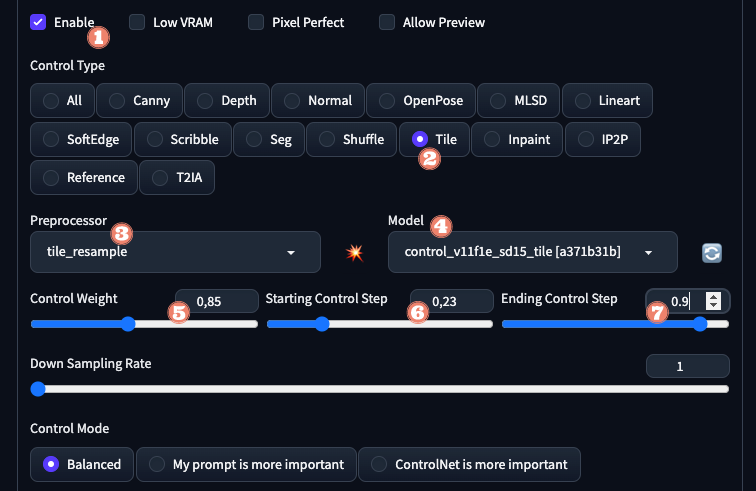Uncheck the Enable checkbox
The height and width of the screenshot is (491, 756).
click(x=38, y=22)
